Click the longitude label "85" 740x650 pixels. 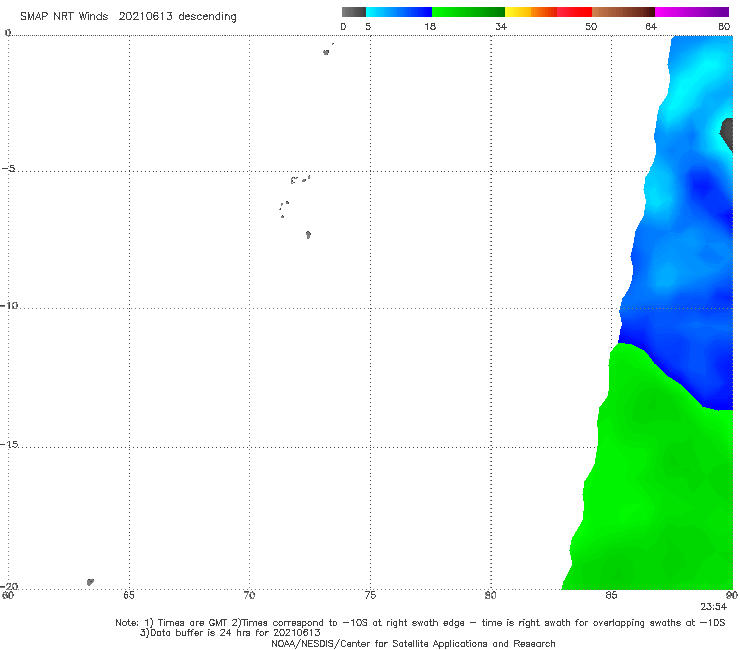click(611, 595)
